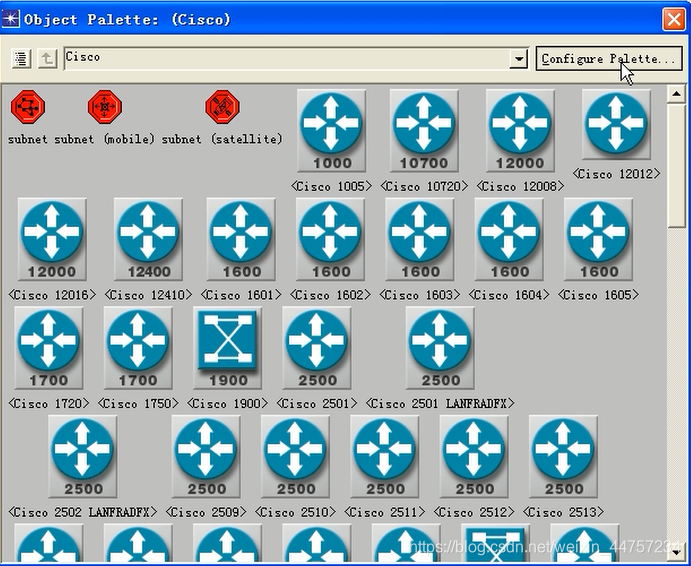The width and height of the screenshot is (691, 566).
Task: Click the <Cisco 1005> label text
Action: coord(331,186)
